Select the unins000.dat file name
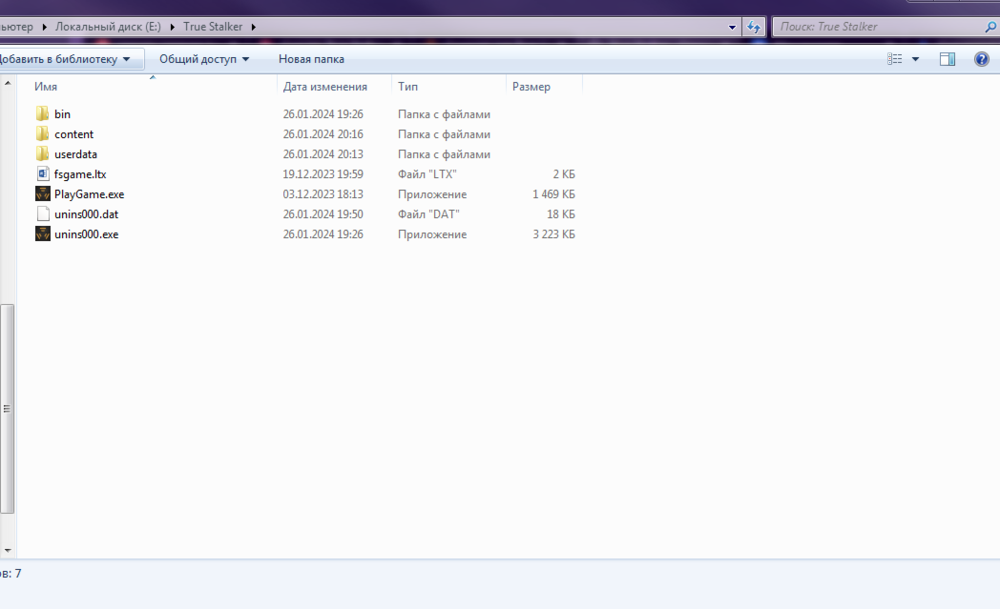The image size is (1000, 609). tap(86, 214)
